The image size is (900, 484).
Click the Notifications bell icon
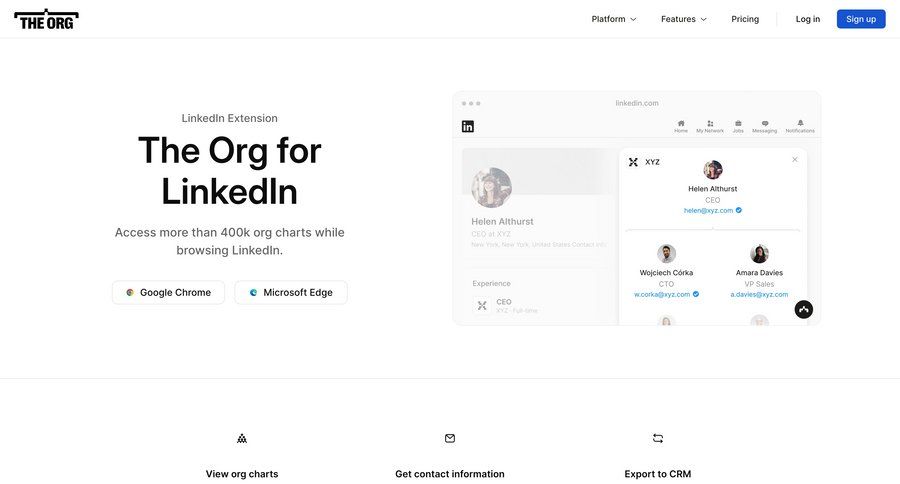pyautogui.click(x=800, y=124)
